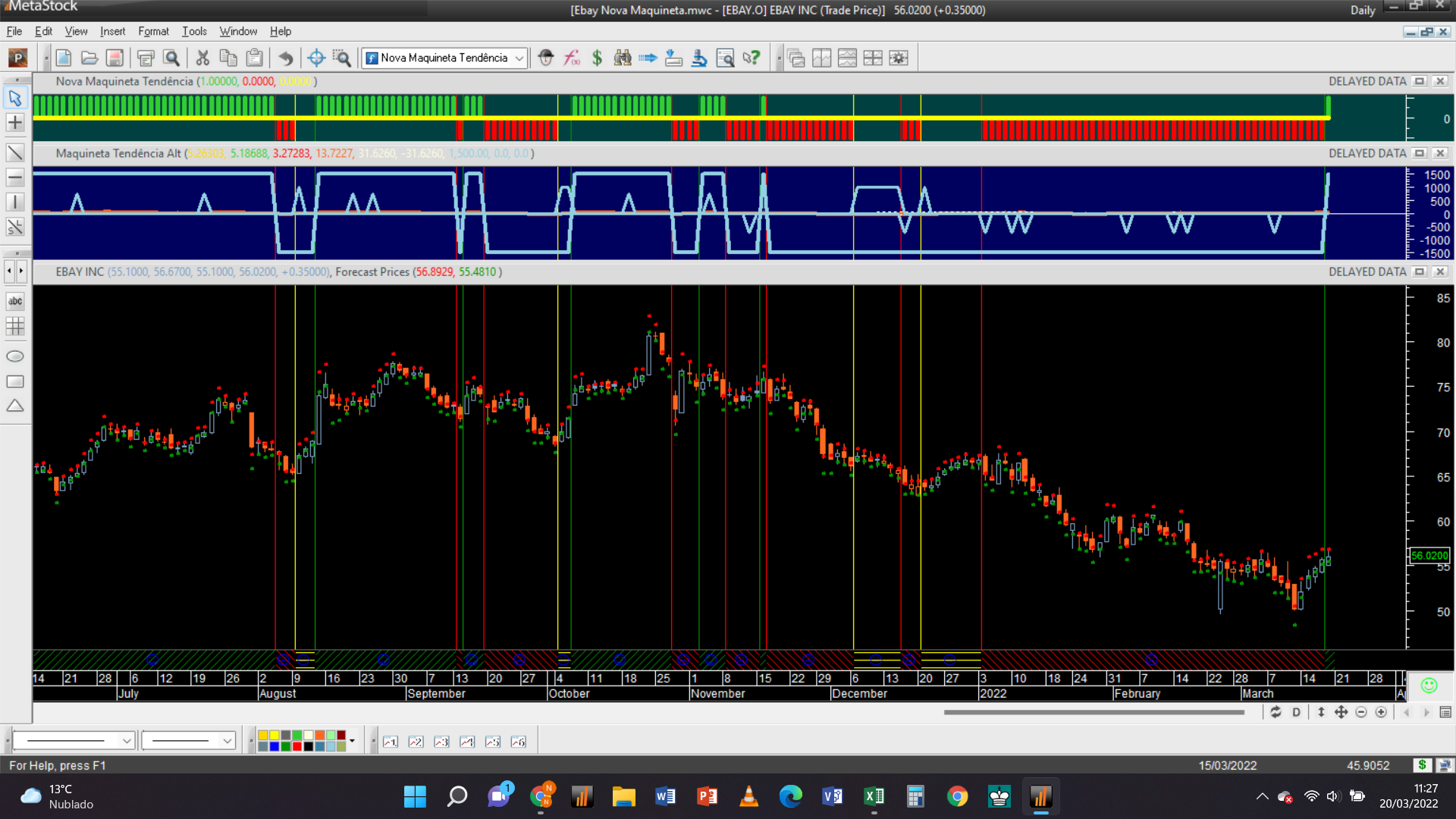Click the scissors cut icon
This screenshot has height=819, width=1456.
click(x=202, y=58)
